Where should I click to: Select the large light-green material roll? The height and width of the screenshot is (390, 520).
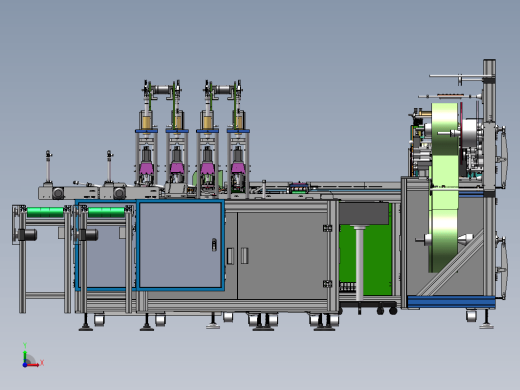[445, 187]
